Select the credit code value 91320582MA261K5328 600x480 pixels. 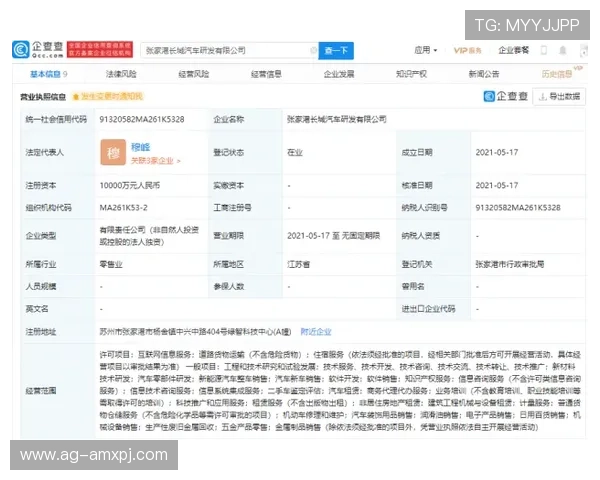point(142,119)
